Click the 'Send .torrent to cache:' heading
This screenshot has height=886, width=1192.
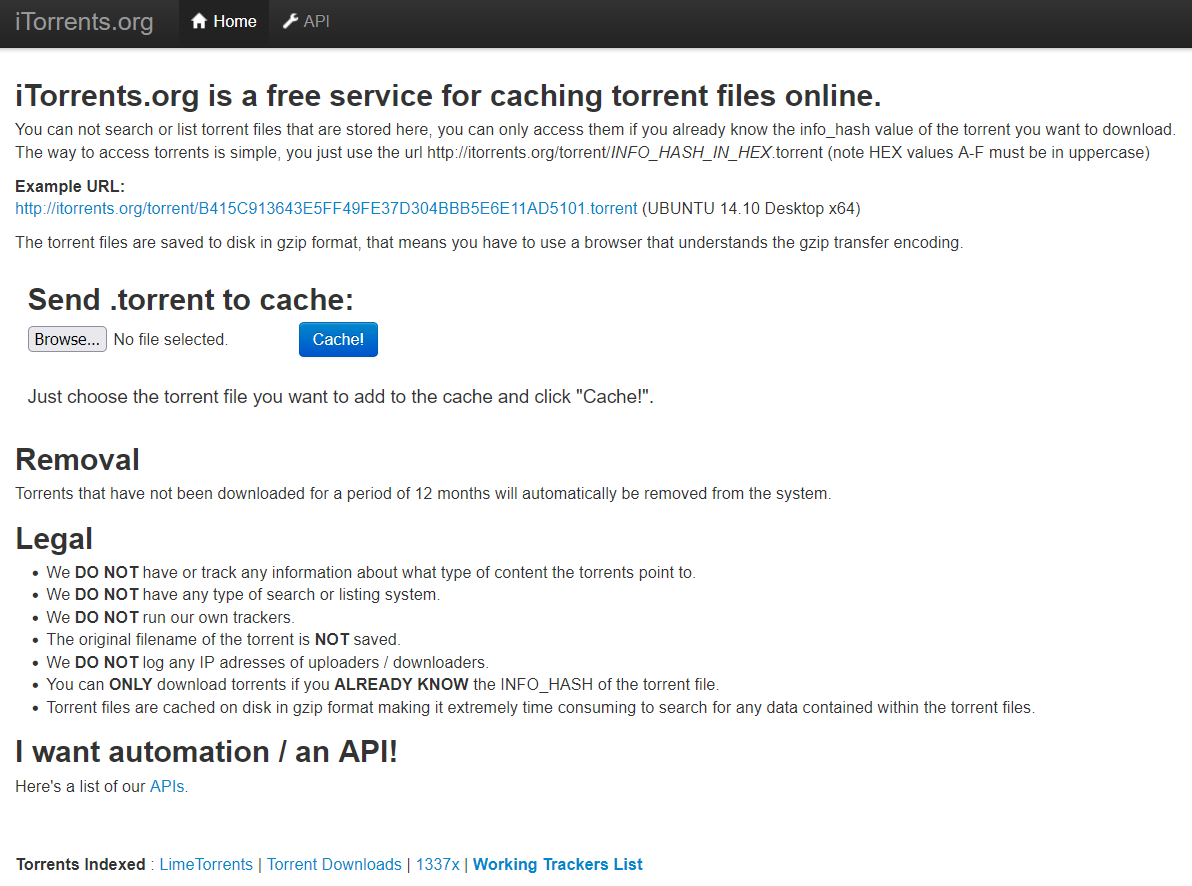tap(191, 300)
